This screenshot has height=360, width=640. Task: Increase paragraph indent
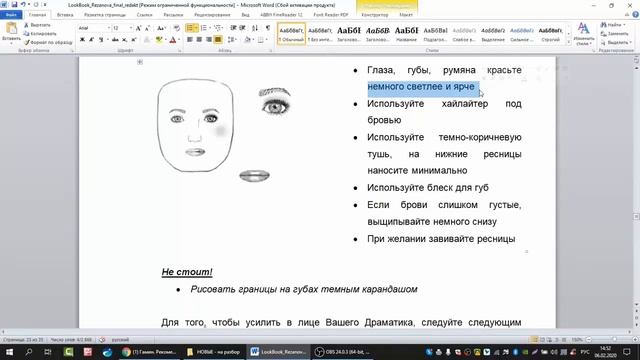pyautogui.click(x=242, y=28)
